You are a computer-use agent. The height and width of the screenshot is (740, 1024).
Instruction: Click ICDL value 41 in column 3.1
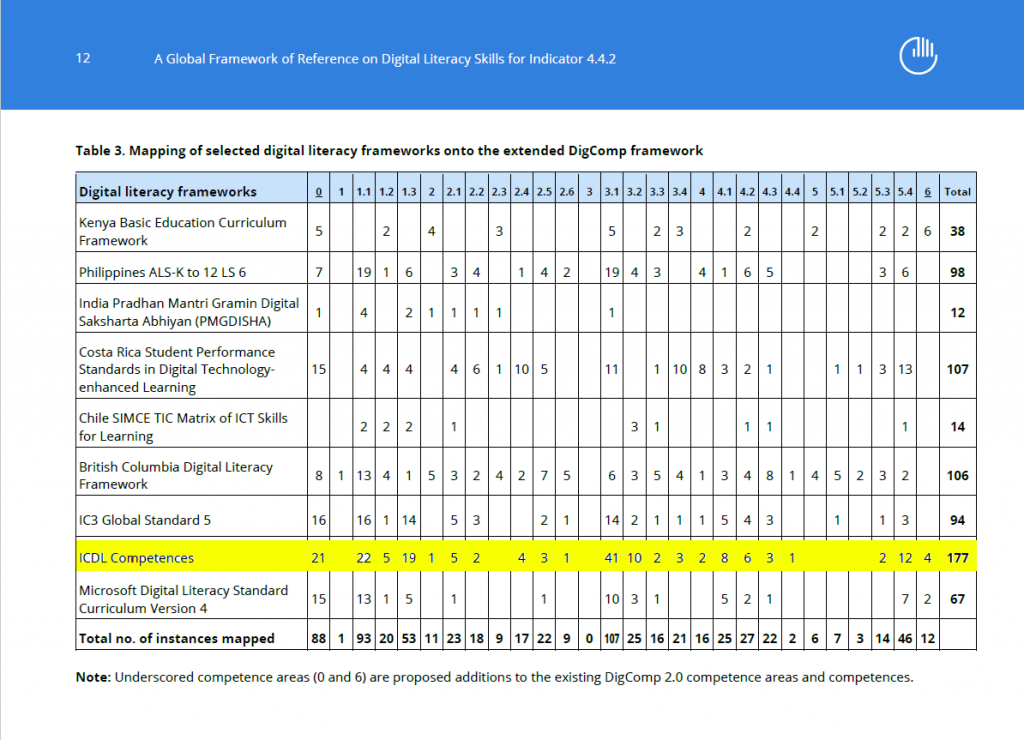611,558
